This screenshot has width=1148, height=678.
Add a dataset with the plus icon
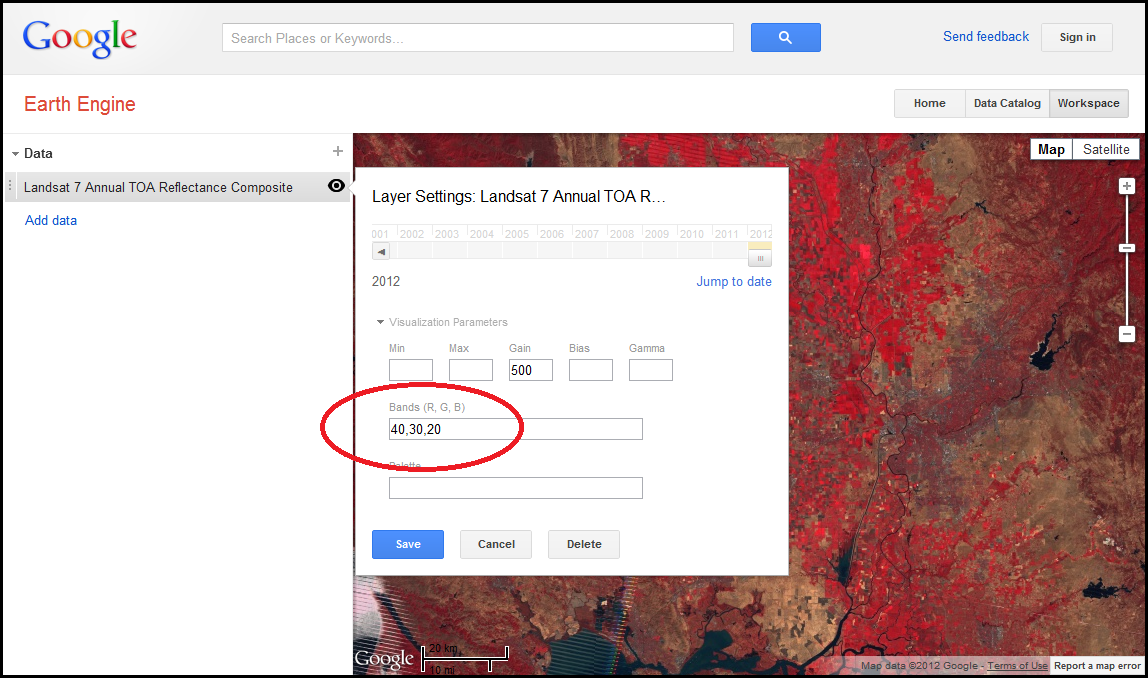(x=338, y=152)
